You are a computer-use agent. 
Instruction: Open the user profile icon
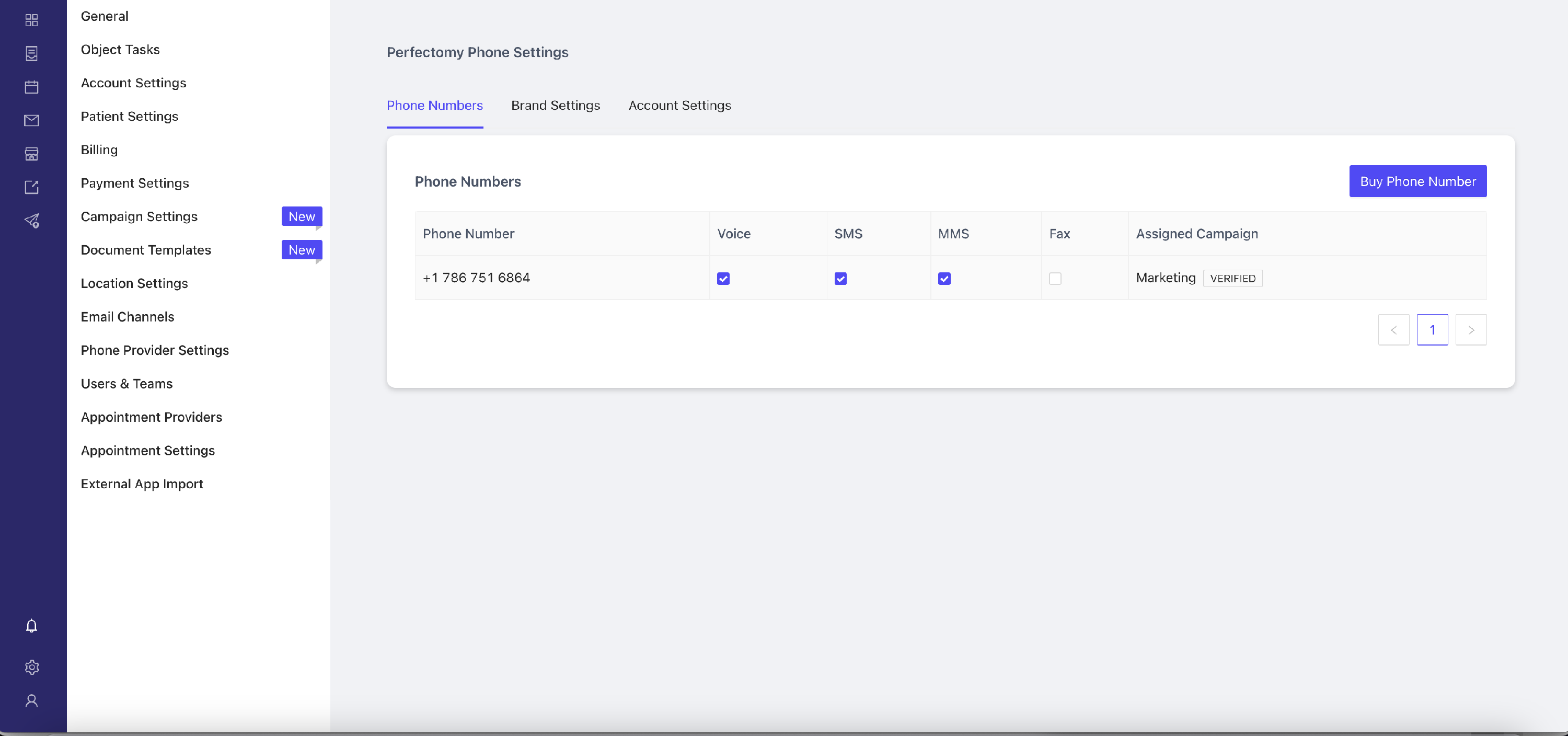click(x=32, y=700)
